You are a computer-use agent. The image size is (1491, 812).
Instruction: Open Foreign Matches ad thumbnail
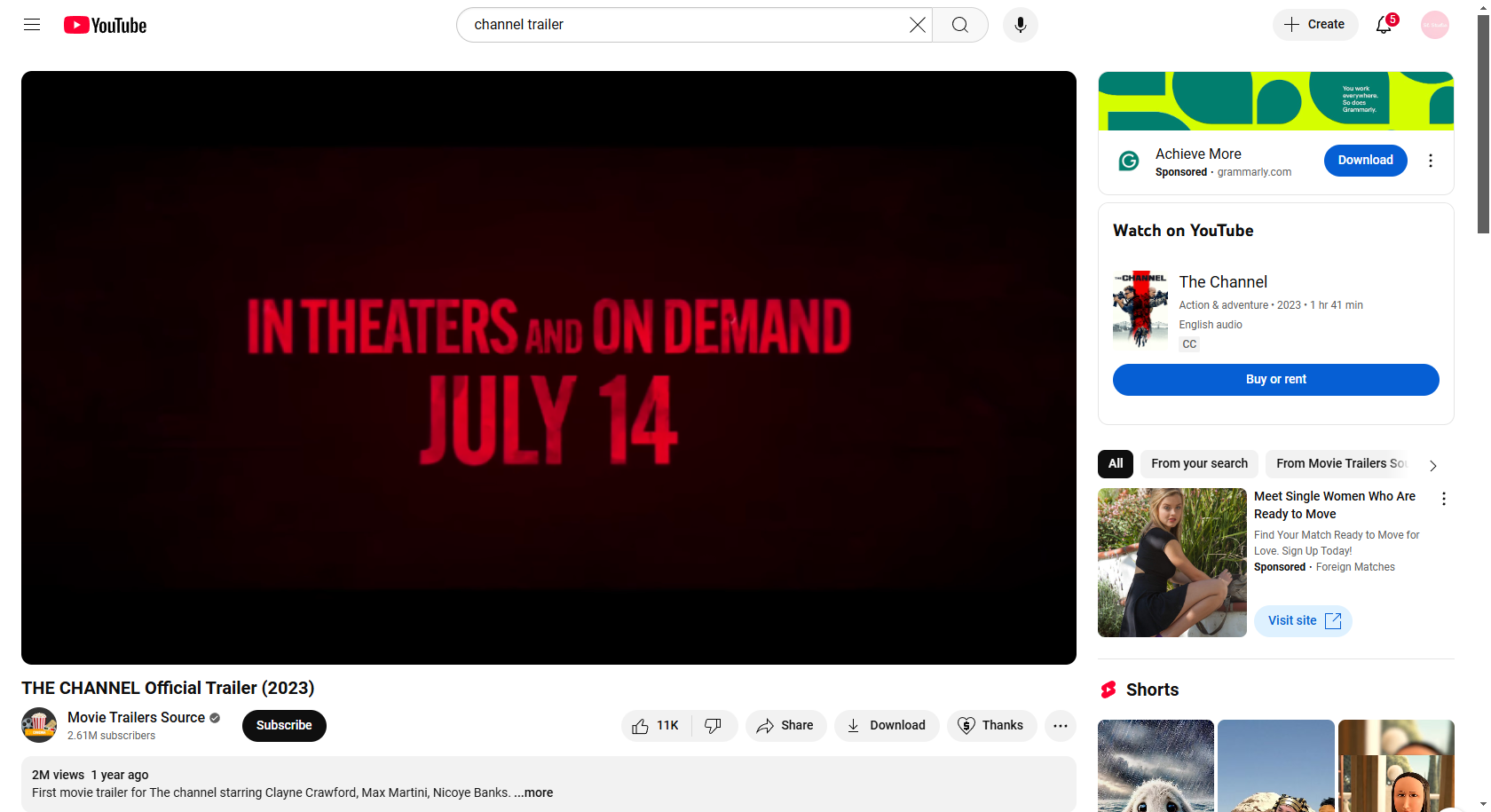pos(1172,563)
